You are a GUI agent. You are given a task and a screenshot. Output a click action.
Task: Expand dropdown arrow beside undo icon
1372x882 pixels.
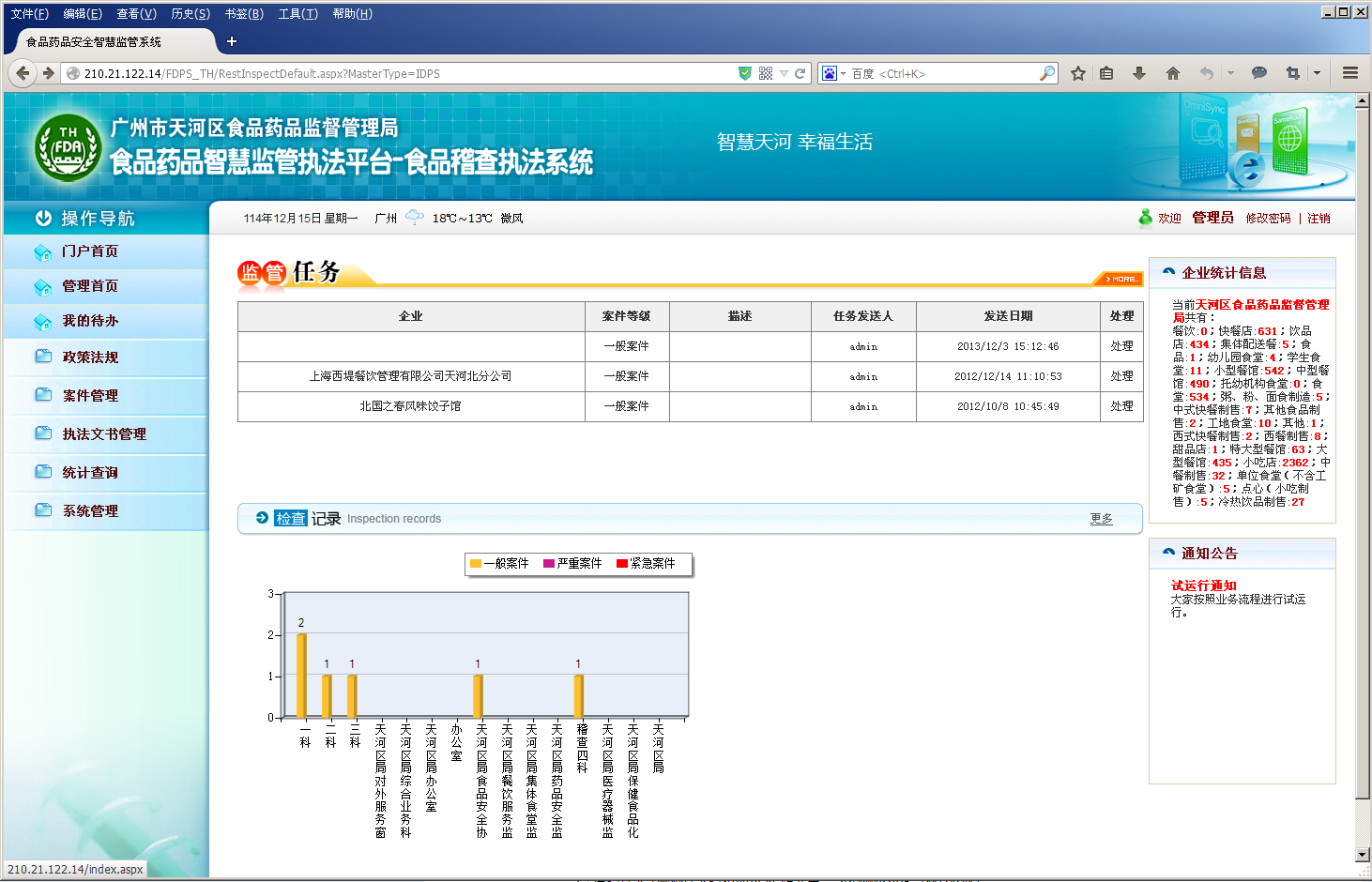point(1230,73)
